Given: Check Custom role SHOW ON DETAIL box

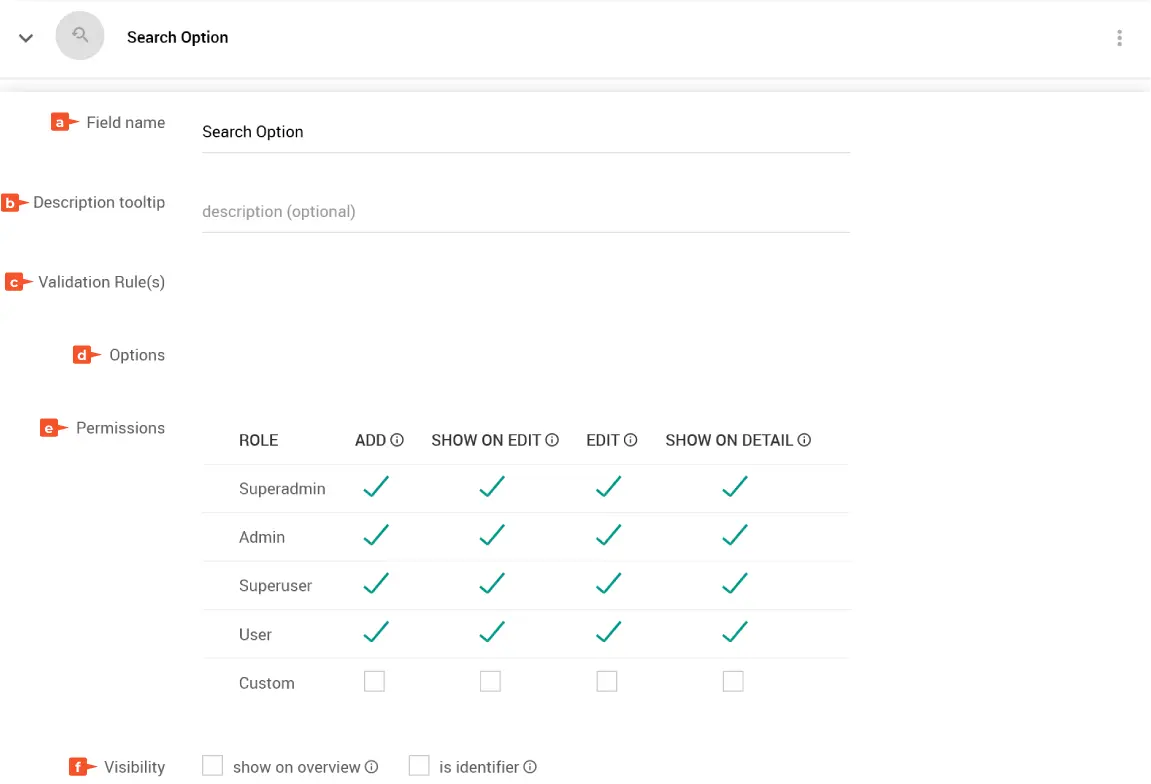Looking at the screenshot, I should [733, 682].
